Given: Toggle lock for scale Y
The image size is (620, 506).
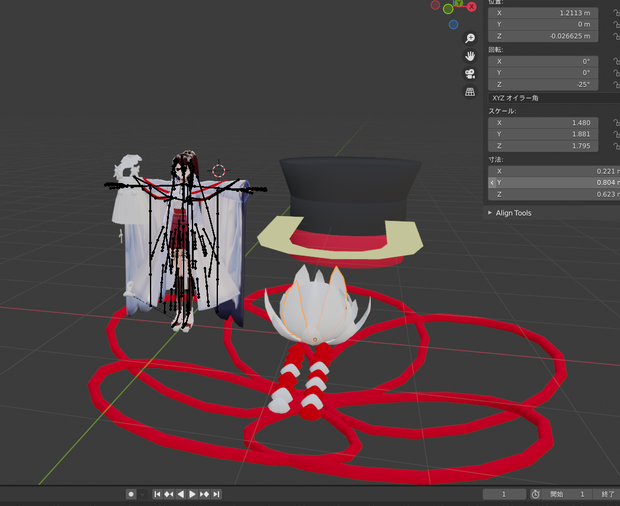Looking at the screenshot, I should pos(616,134).
